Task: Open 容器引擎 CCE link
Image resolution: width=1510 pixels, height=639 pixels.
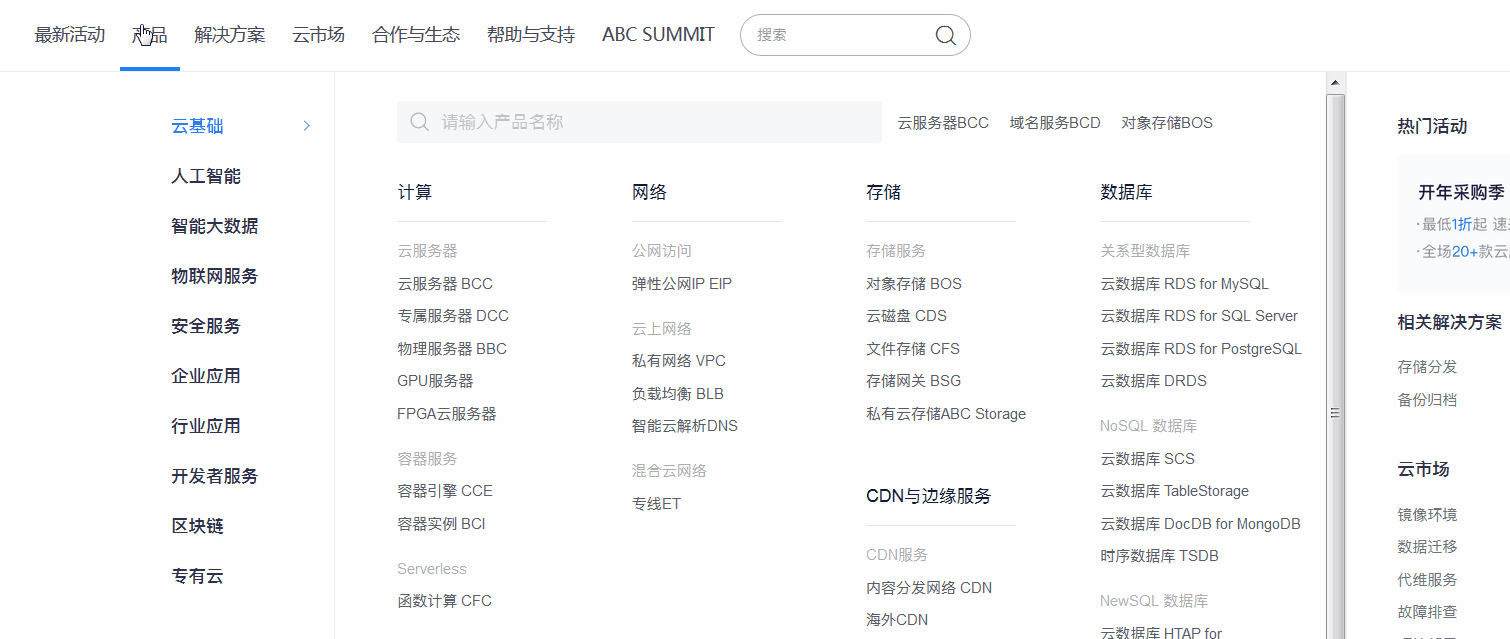Action: 445,491
